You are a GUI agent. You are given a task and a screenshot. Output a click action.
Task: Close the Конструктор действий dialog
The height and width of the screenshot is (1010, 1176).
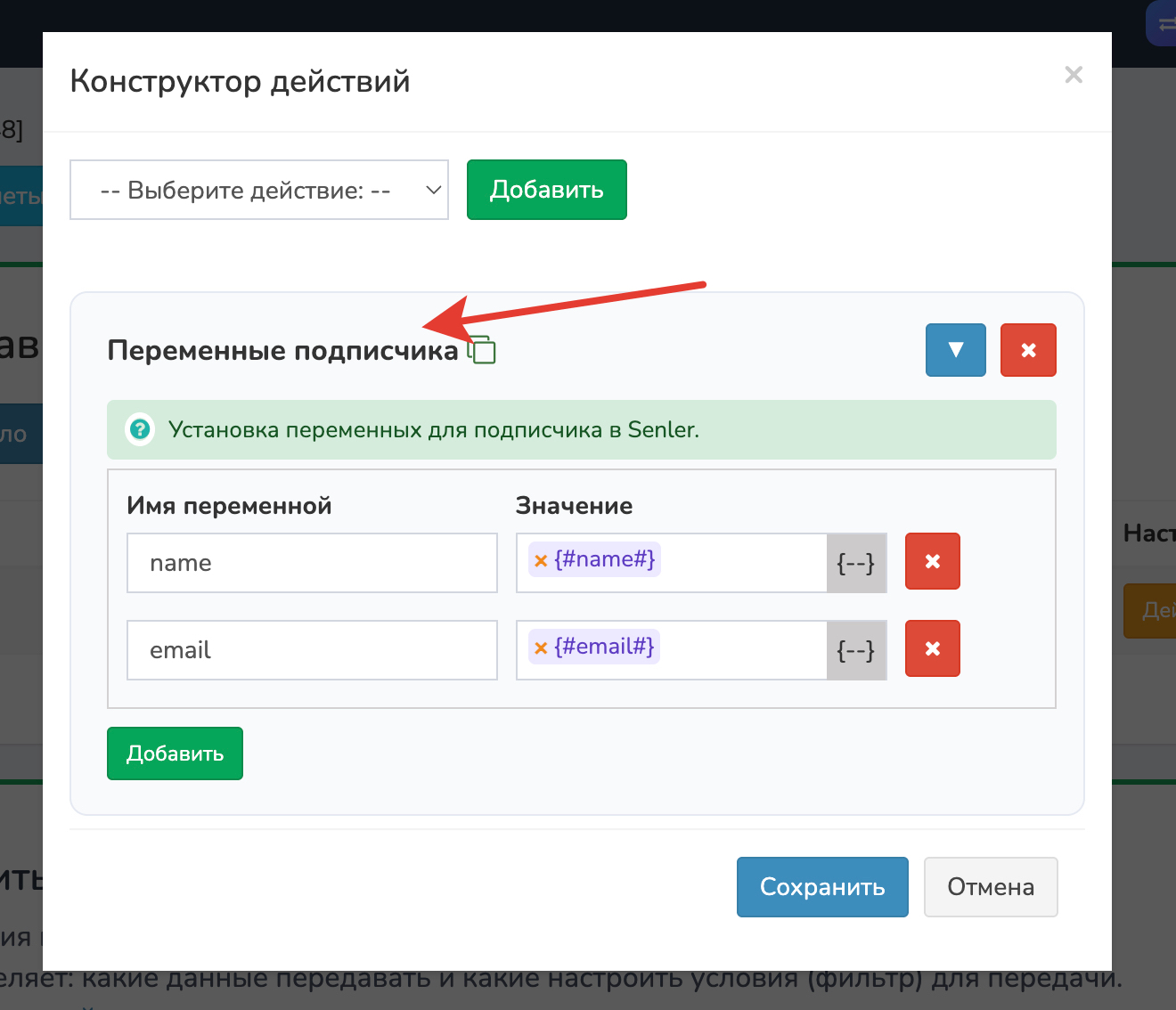click(x=1074, y=75)
